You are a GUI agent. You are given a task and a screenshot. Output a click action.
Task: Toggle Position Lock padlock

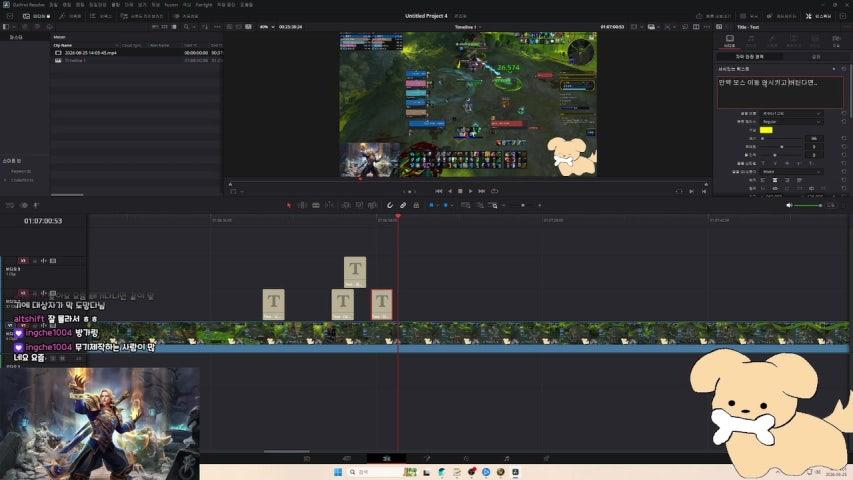(416, 205)
